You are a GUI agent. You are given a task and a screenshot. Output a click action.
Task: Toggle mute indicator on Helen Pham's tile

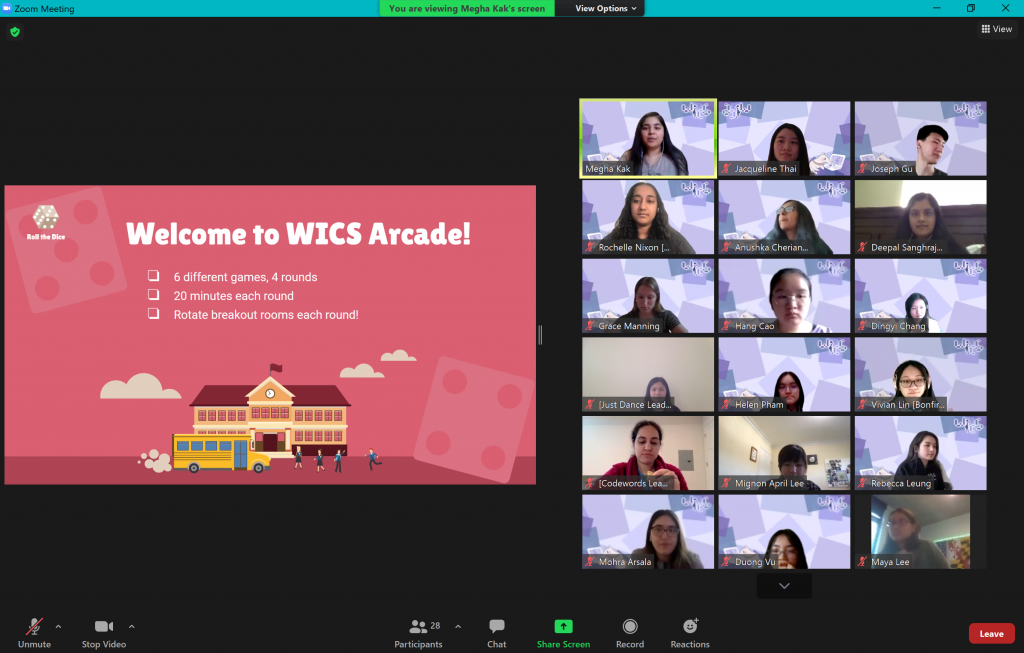726,404
